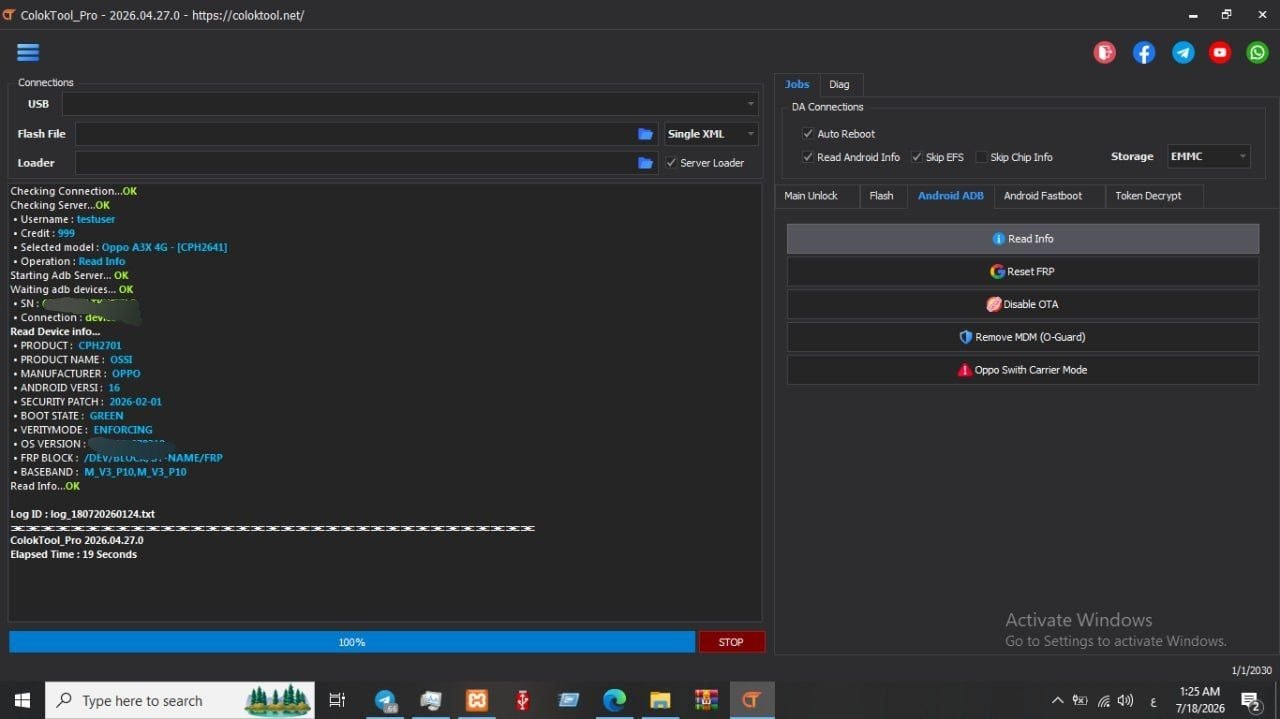Toggle the Read Android Info checkbox
Image resolution: width=1280 pixels, height=719 pixels.
click(808, 157)
